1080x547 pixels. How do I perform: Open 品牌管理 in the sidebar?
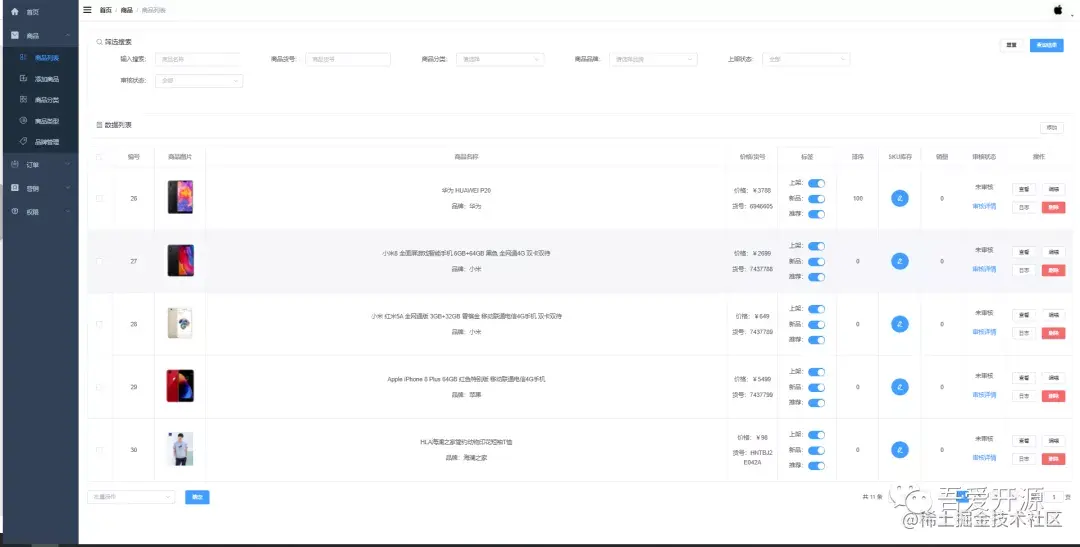[39, 142]
